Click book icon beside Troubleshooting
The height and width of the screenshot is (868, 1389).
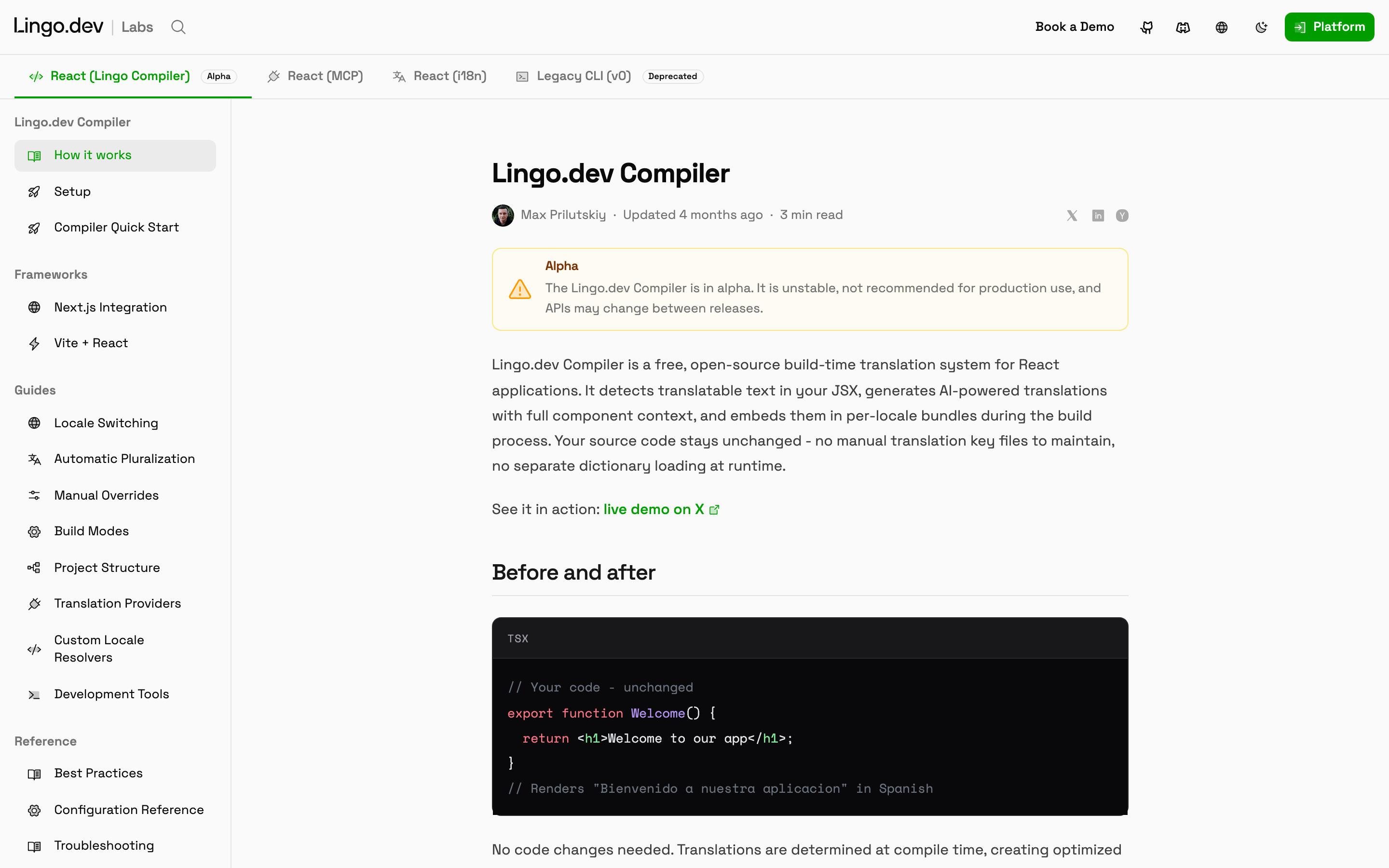[34, 846]
